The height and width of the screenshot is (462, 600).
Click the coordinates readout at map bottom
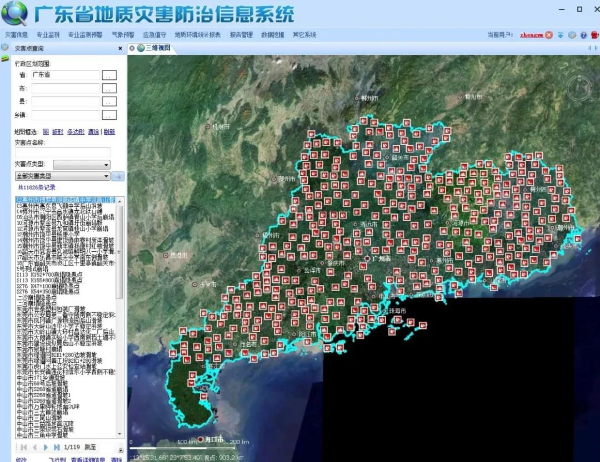tap(188, 457)
